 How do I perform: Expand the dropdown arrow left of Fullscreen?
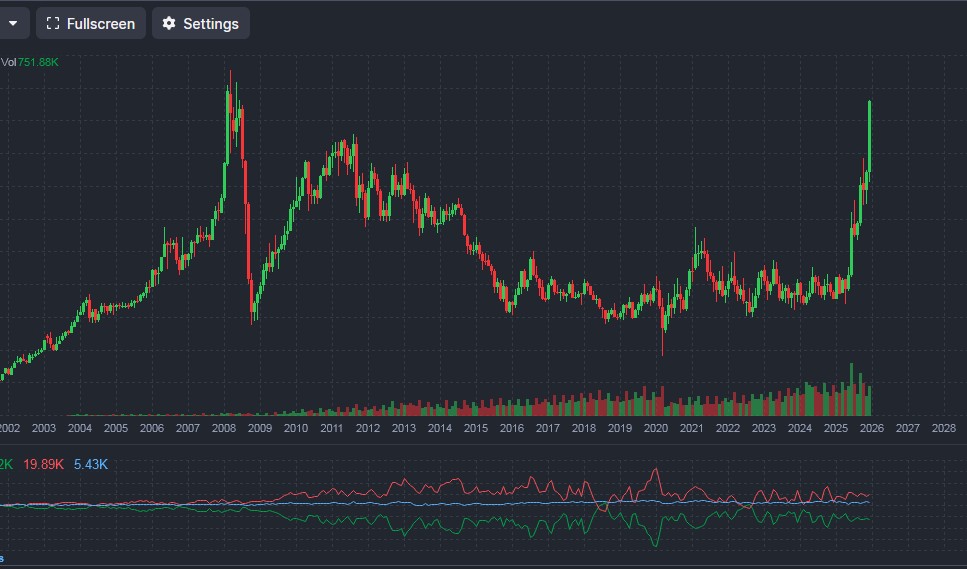tap(13, 23)
